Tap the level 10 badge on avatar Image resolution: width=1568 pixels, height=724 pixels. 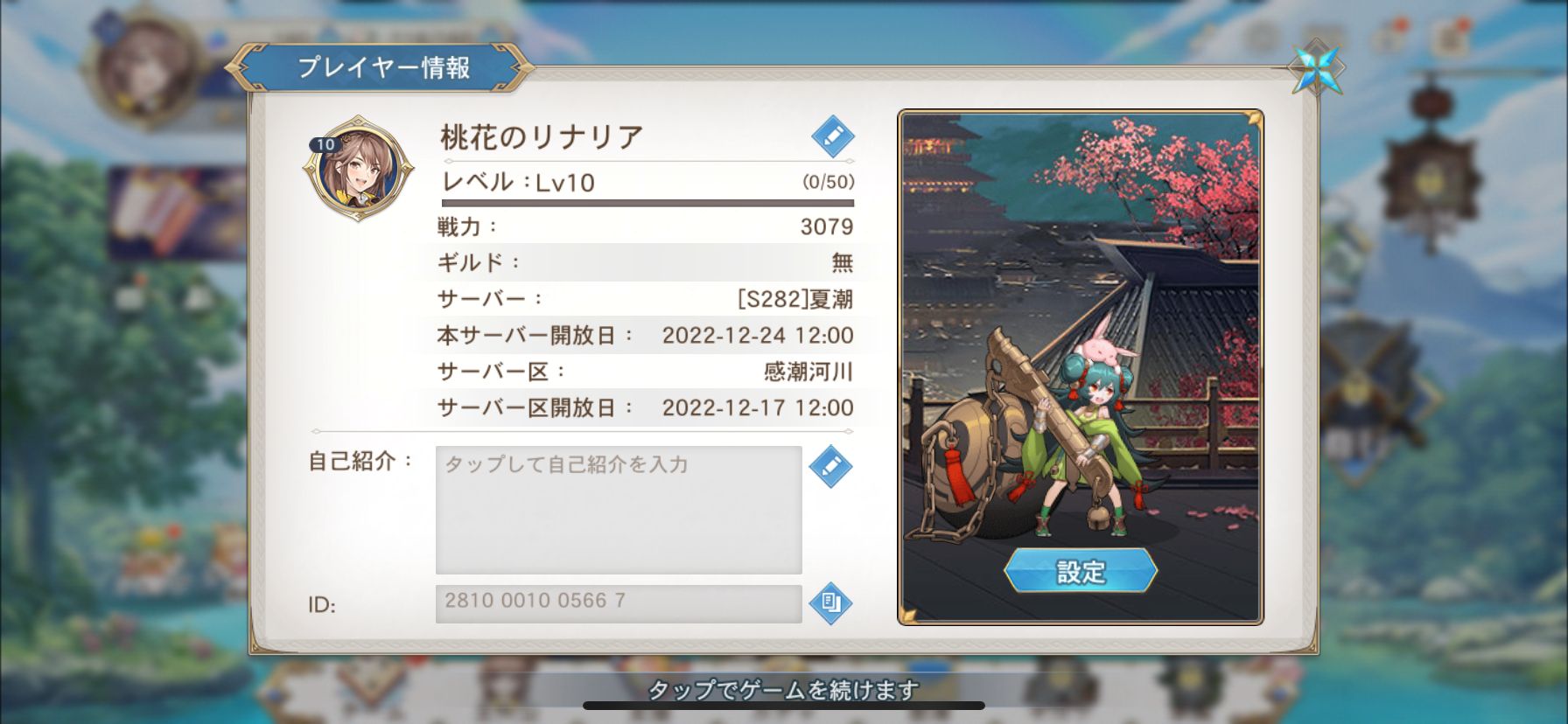coord(325,144)
